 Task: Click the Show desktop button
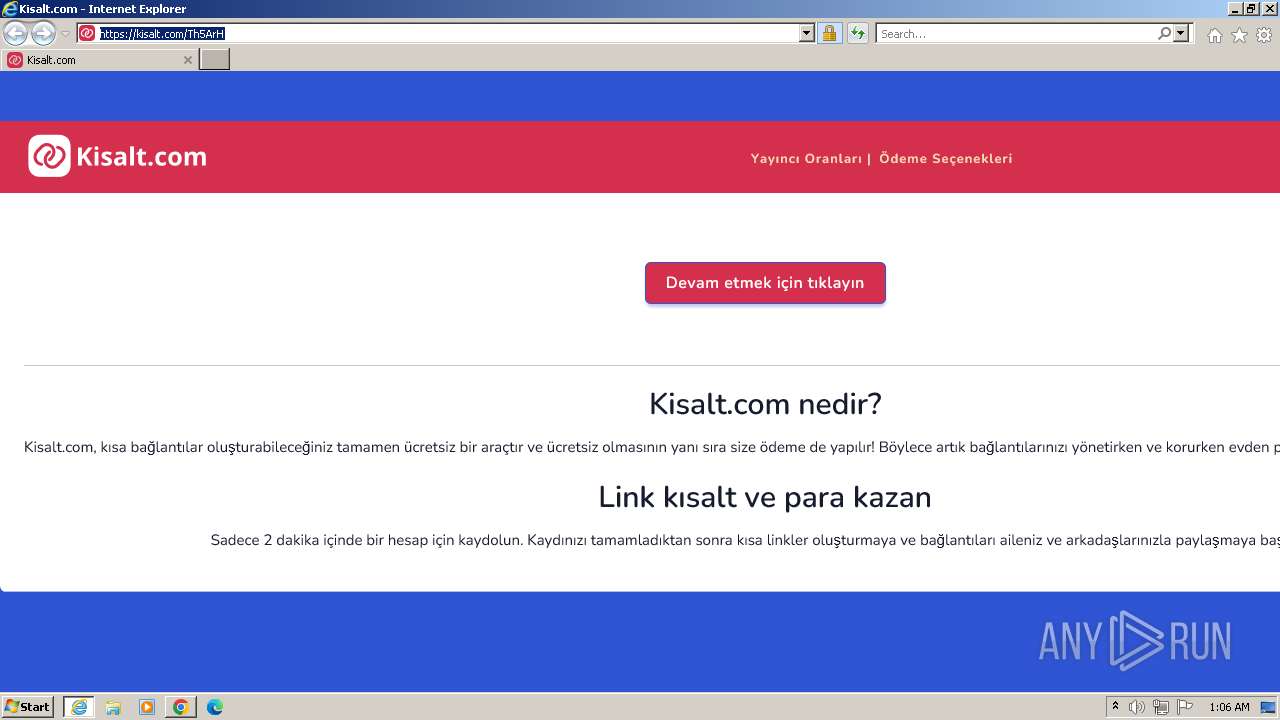coord(1269,707)
